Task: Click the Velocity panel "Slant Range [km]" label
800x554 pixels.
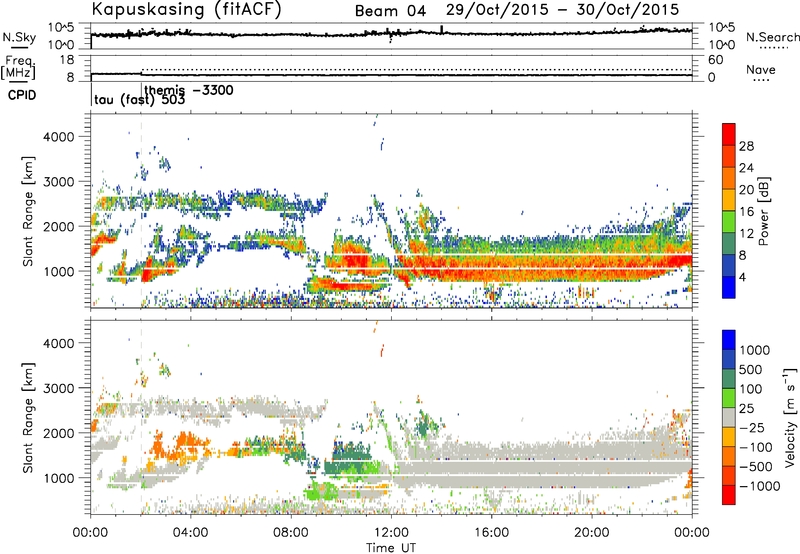Action: pyautogui.click(x=28, y=418)
